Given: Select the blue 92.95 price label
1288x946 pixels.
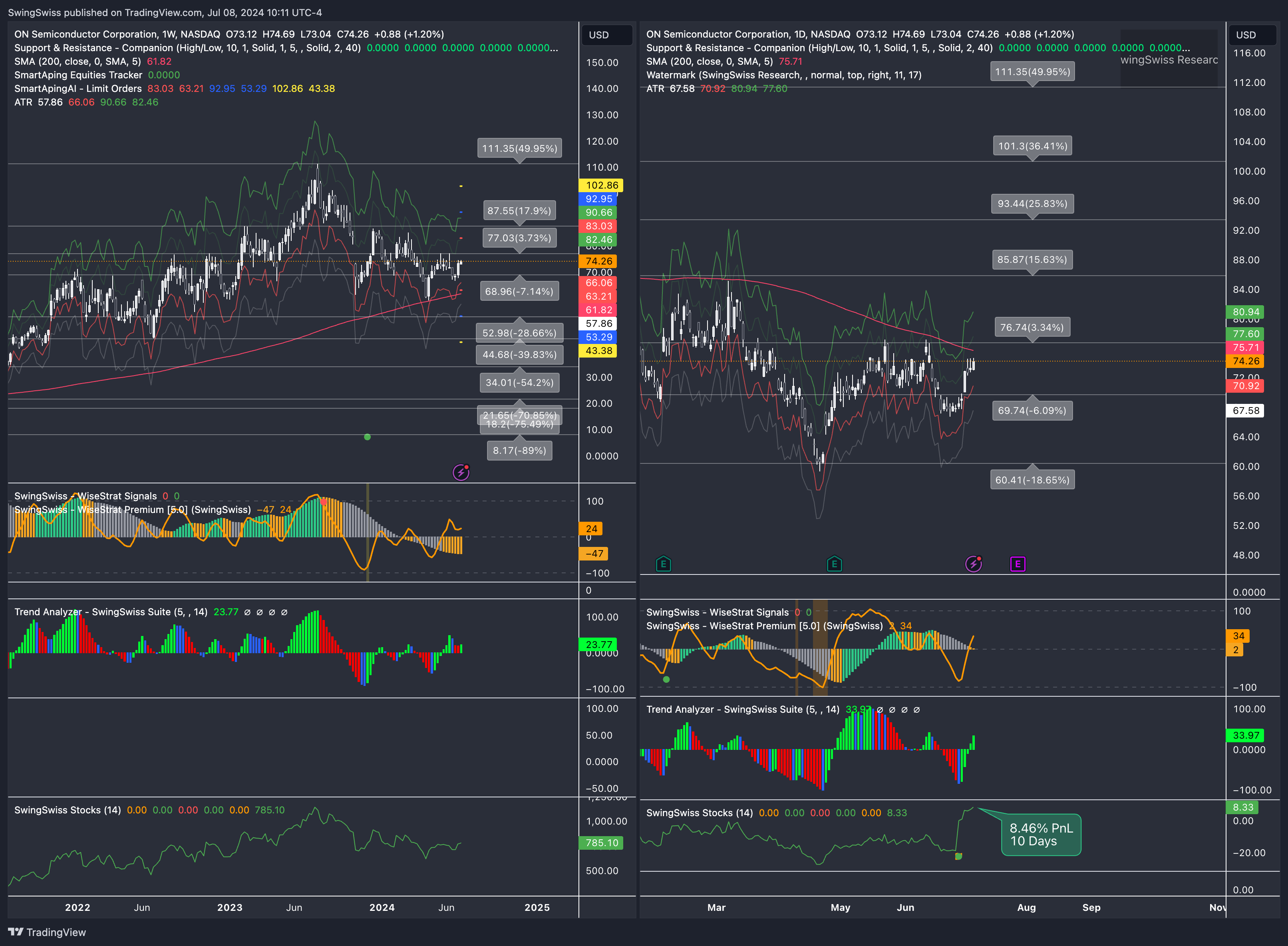Looking at the screenshot, I should coord(598,199).
